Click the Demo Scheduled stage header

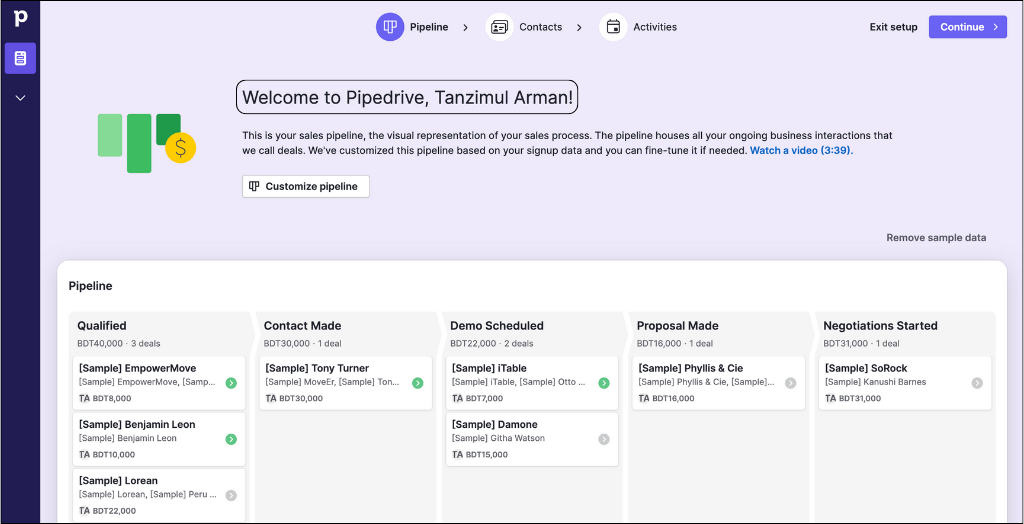(x=497, y=326)
